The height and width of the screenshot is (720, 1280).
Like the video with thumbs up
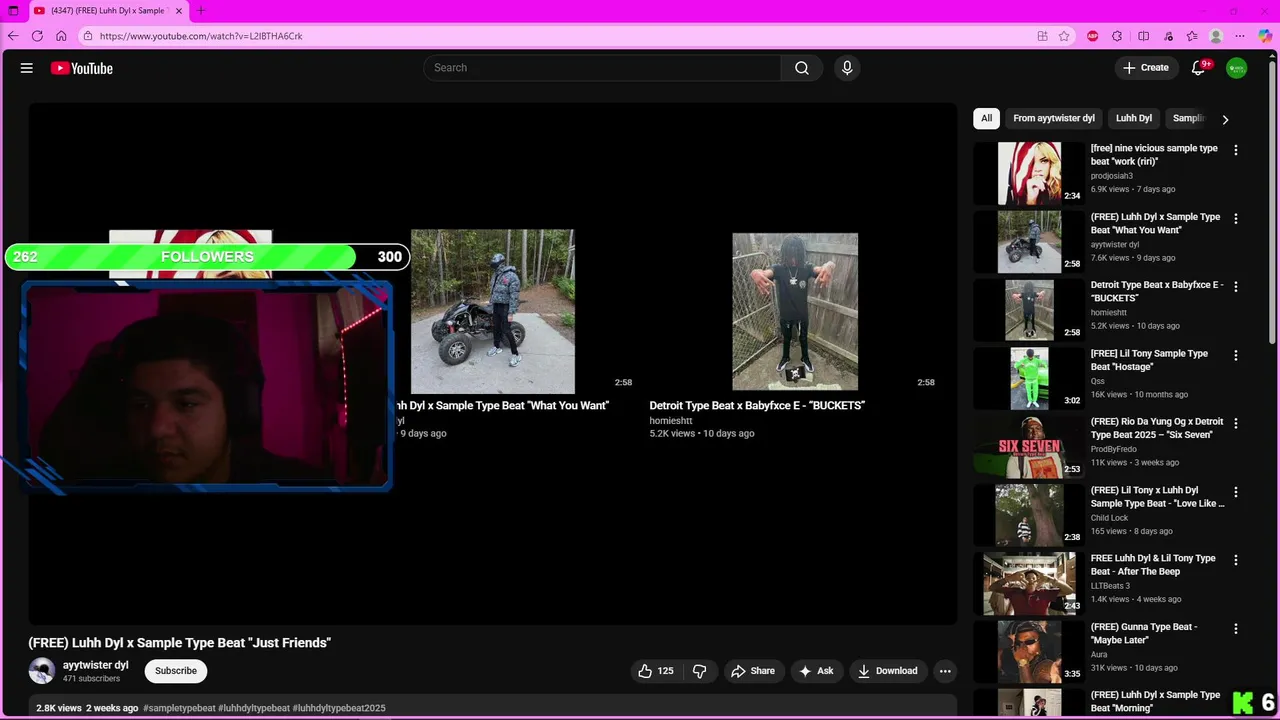coord(656,671)
